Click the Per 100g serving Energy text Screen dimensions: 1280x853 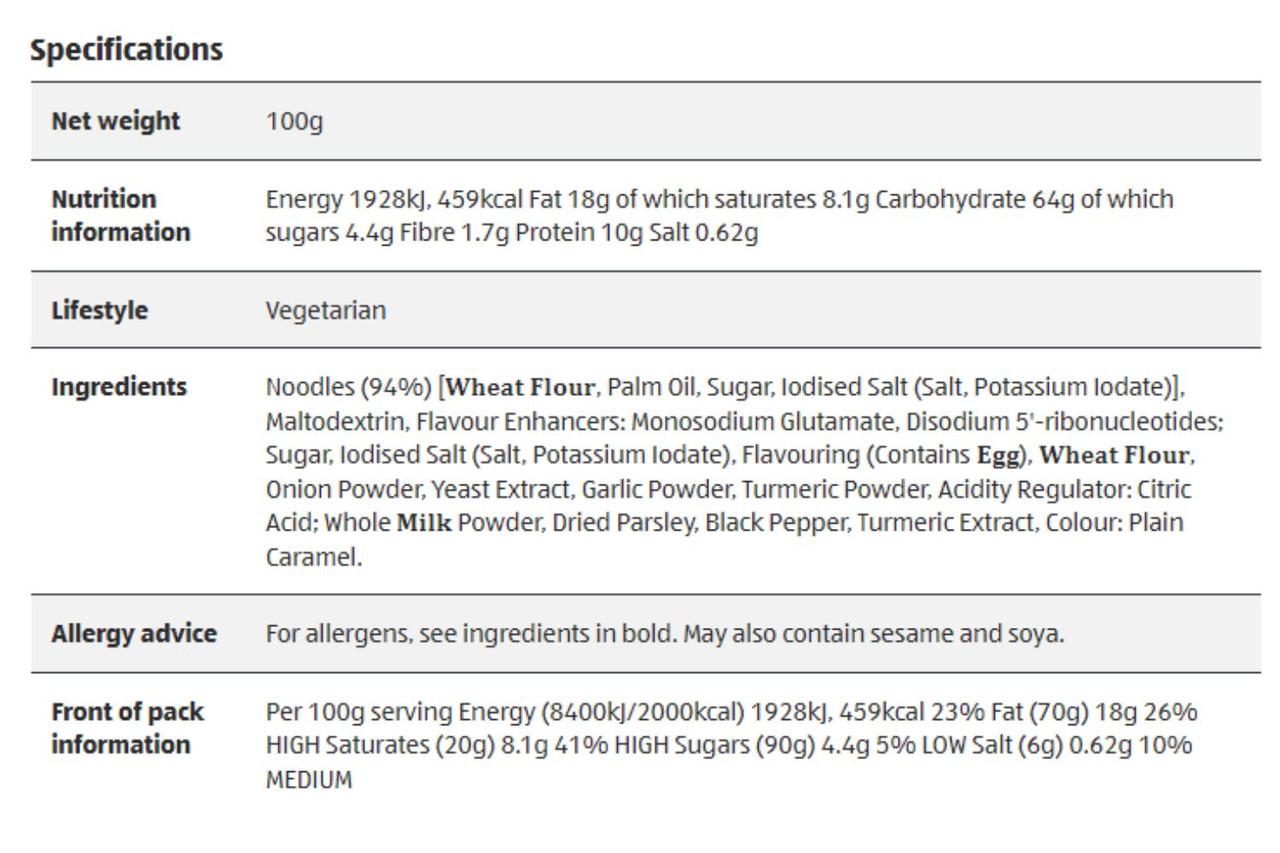[x=399, y=712]
